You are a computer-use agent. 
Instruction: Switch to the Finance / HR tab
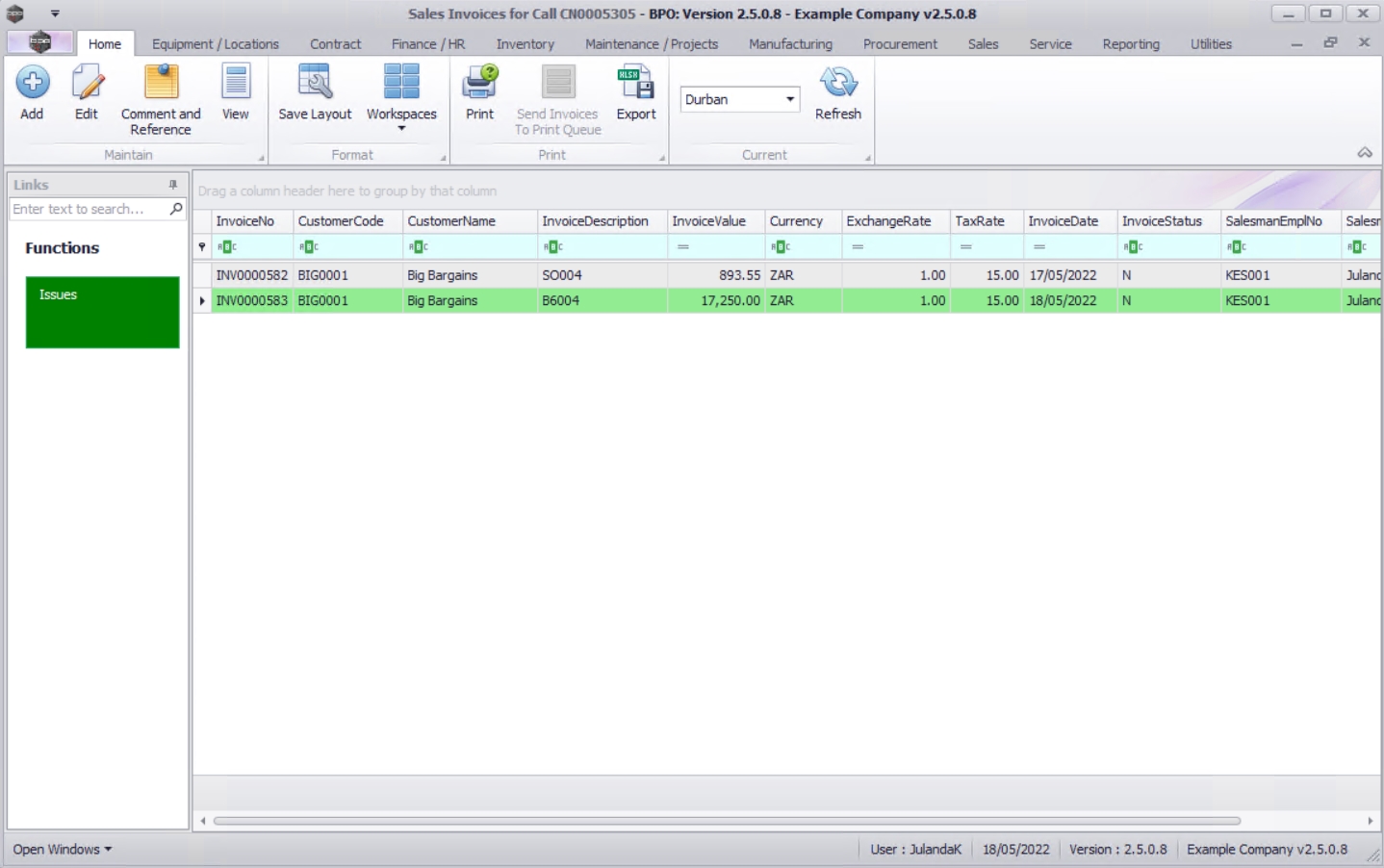[x=428, y=44]
